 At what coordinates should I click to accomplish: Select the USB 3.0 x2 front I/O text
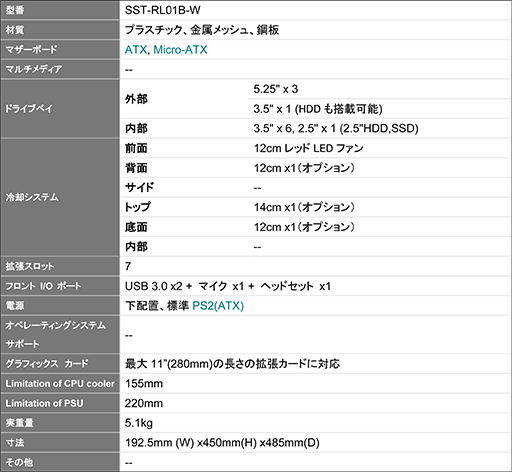[x=154, y=286]
